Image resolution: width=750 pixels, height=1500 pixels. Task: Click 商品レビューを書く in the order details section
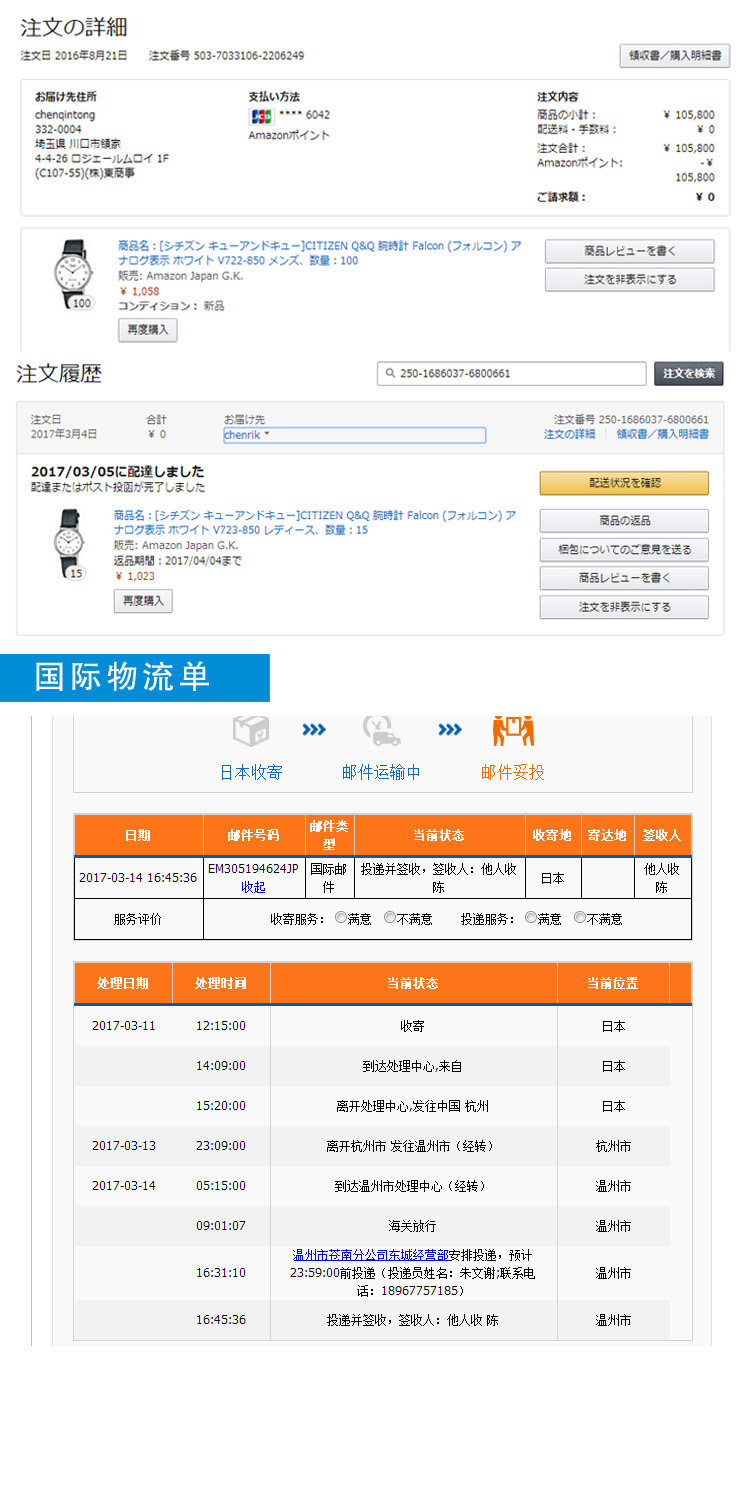point(630,251)
